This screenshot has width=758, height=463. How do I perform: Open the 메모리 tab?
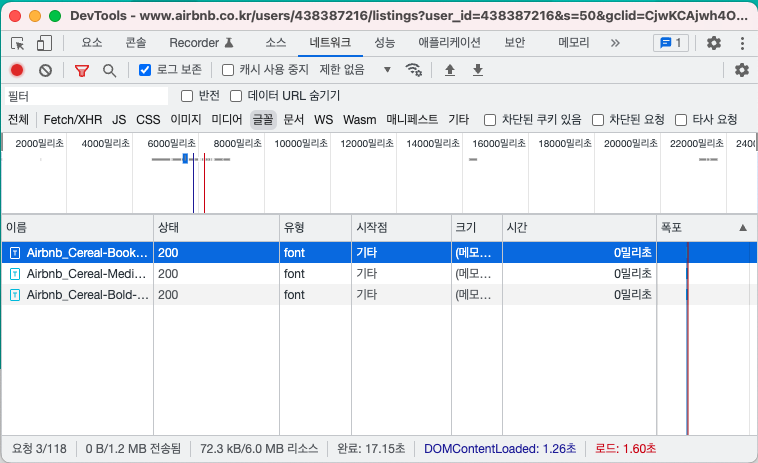coord(574,43)
